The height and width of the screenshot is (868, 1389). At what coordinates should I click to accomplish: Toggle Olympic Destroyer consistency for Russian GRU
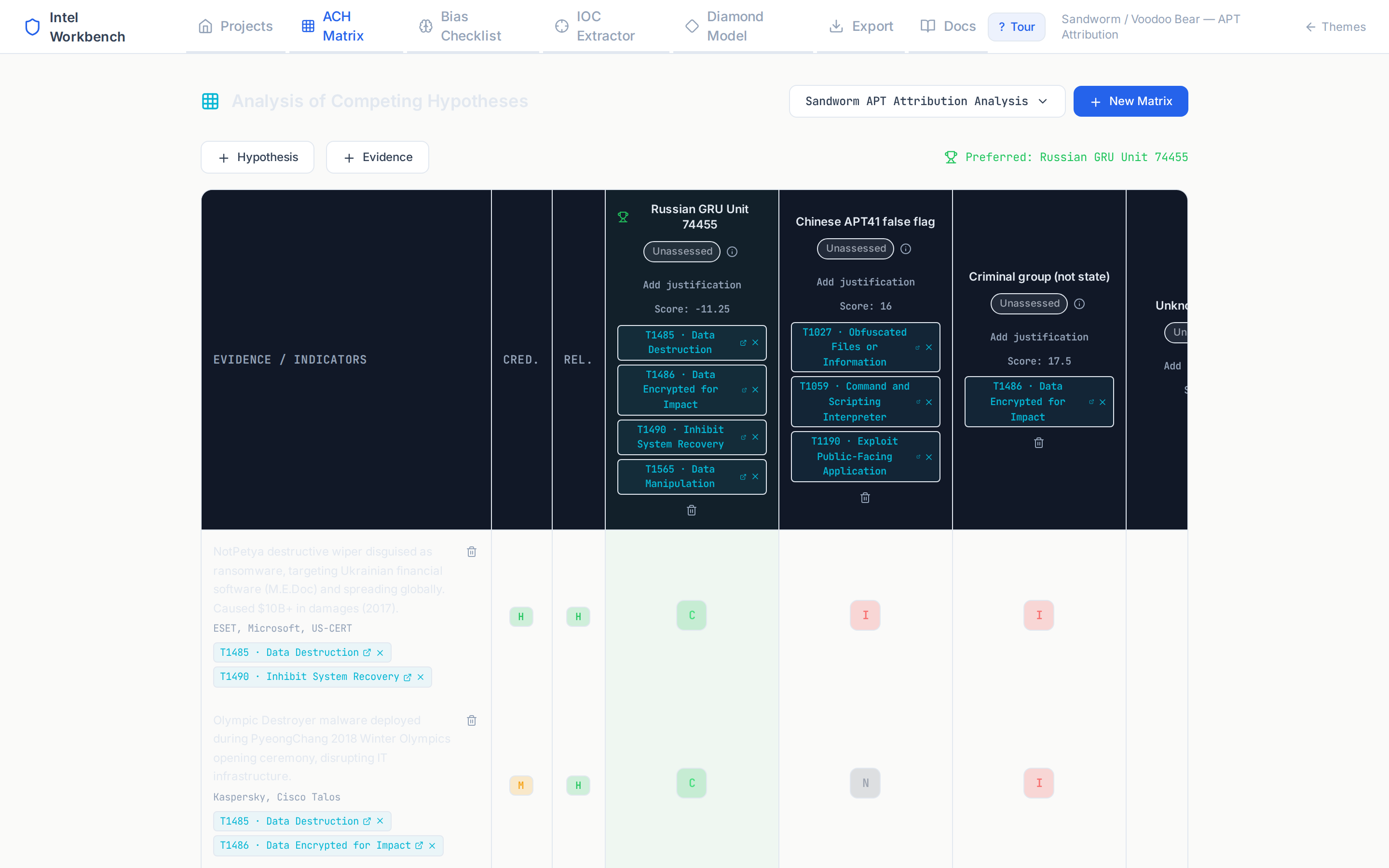pos(692,783)
